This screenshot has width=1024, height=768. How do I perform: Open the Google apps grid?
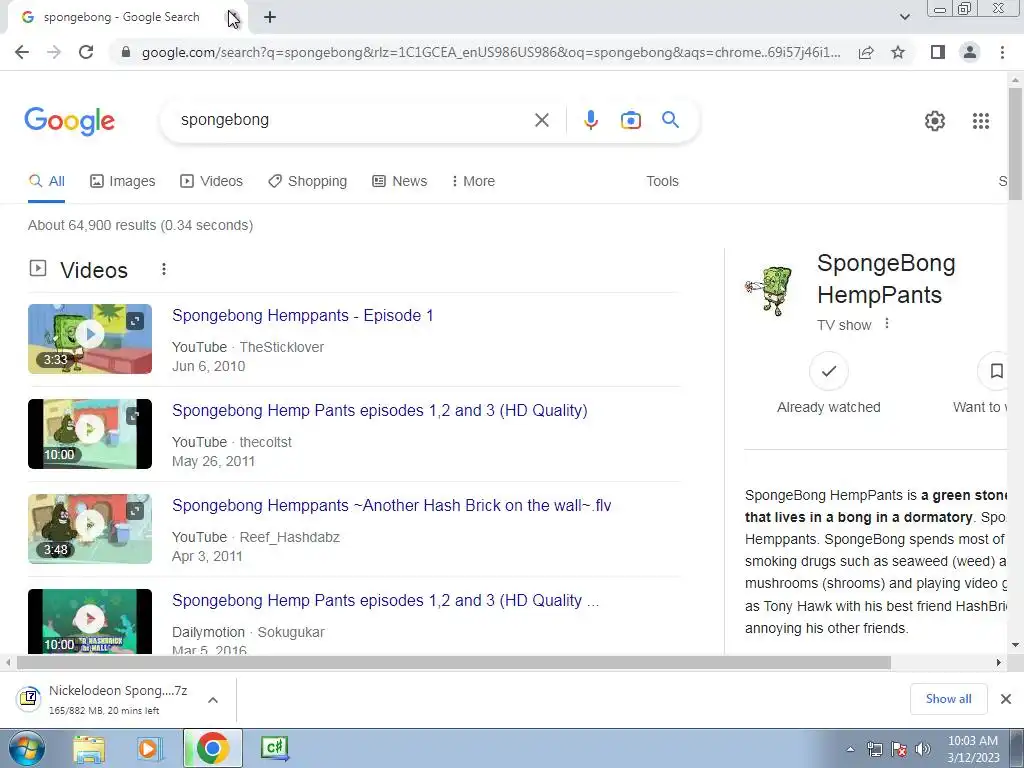pos(981,121)
